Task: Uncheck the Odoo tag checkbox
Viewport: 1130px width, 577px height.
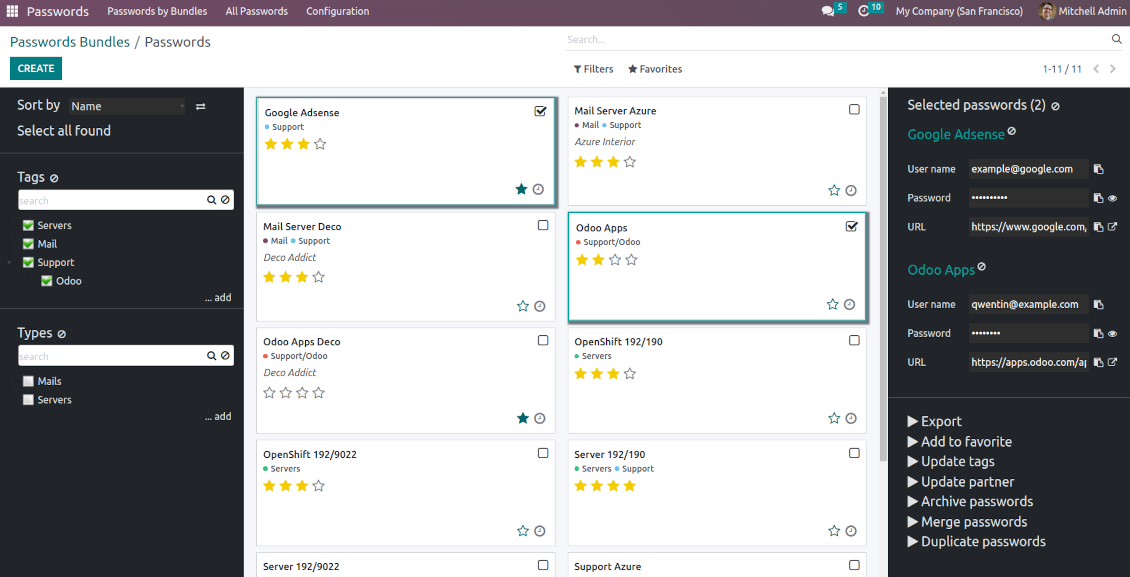Action: click(x=47, y=281)
